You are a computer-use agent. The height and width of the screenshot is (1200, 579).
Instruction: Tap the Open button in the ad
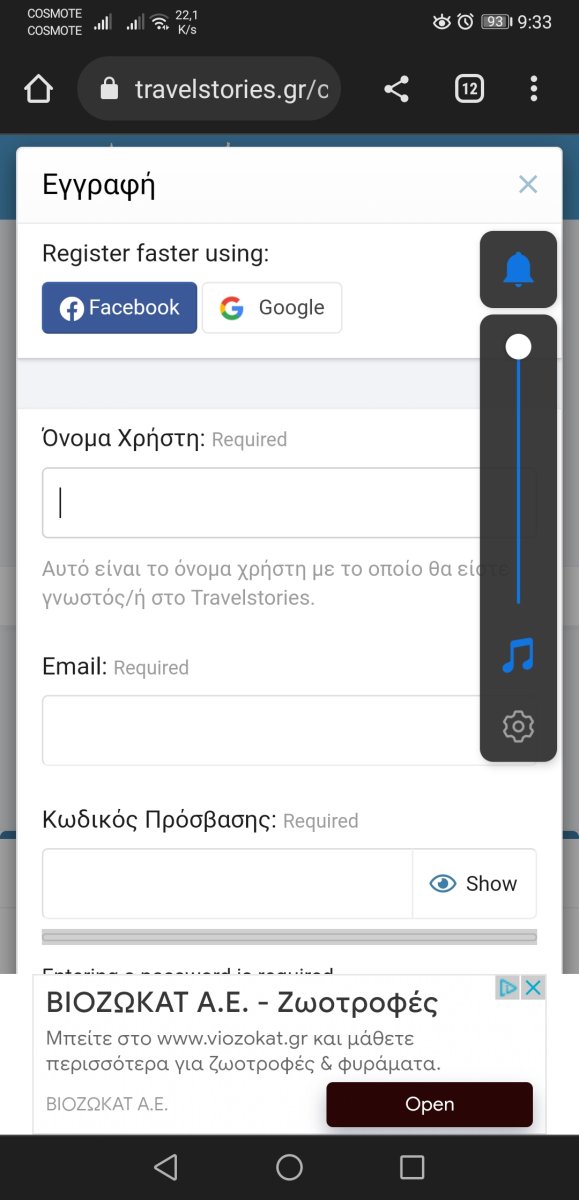429,1105
